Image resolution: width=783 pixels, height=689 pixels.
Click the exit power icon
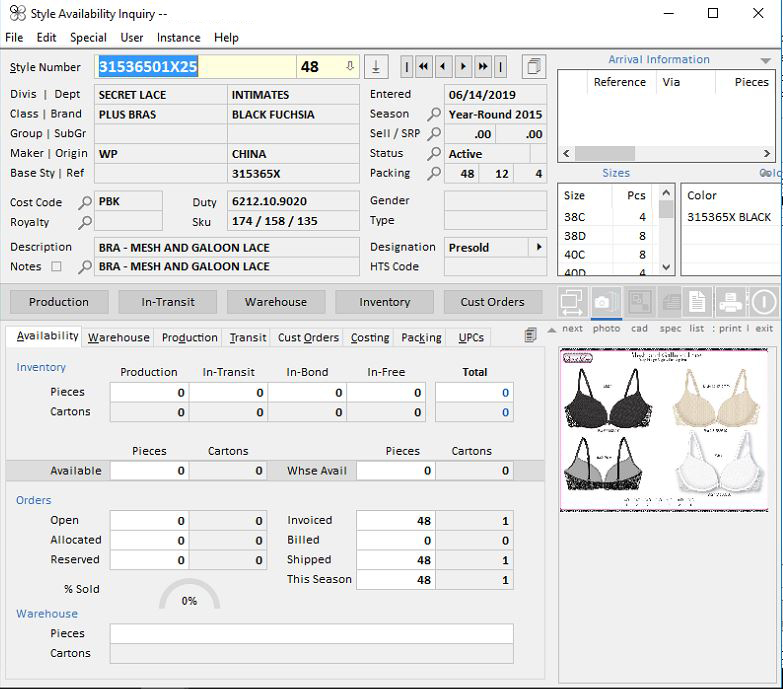(x=764, y=302)
